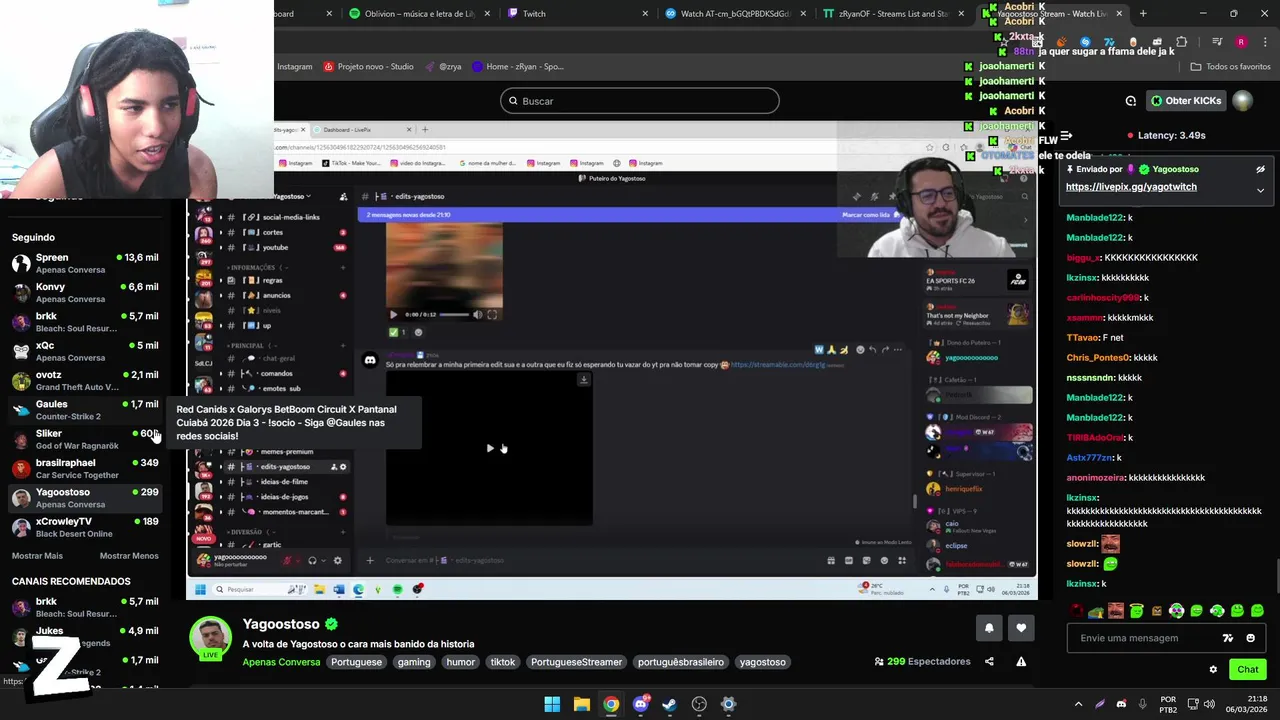Open xCrowleyTV channel in Seguindo list
1280x720 pixels.
click(x=85, y=527)
